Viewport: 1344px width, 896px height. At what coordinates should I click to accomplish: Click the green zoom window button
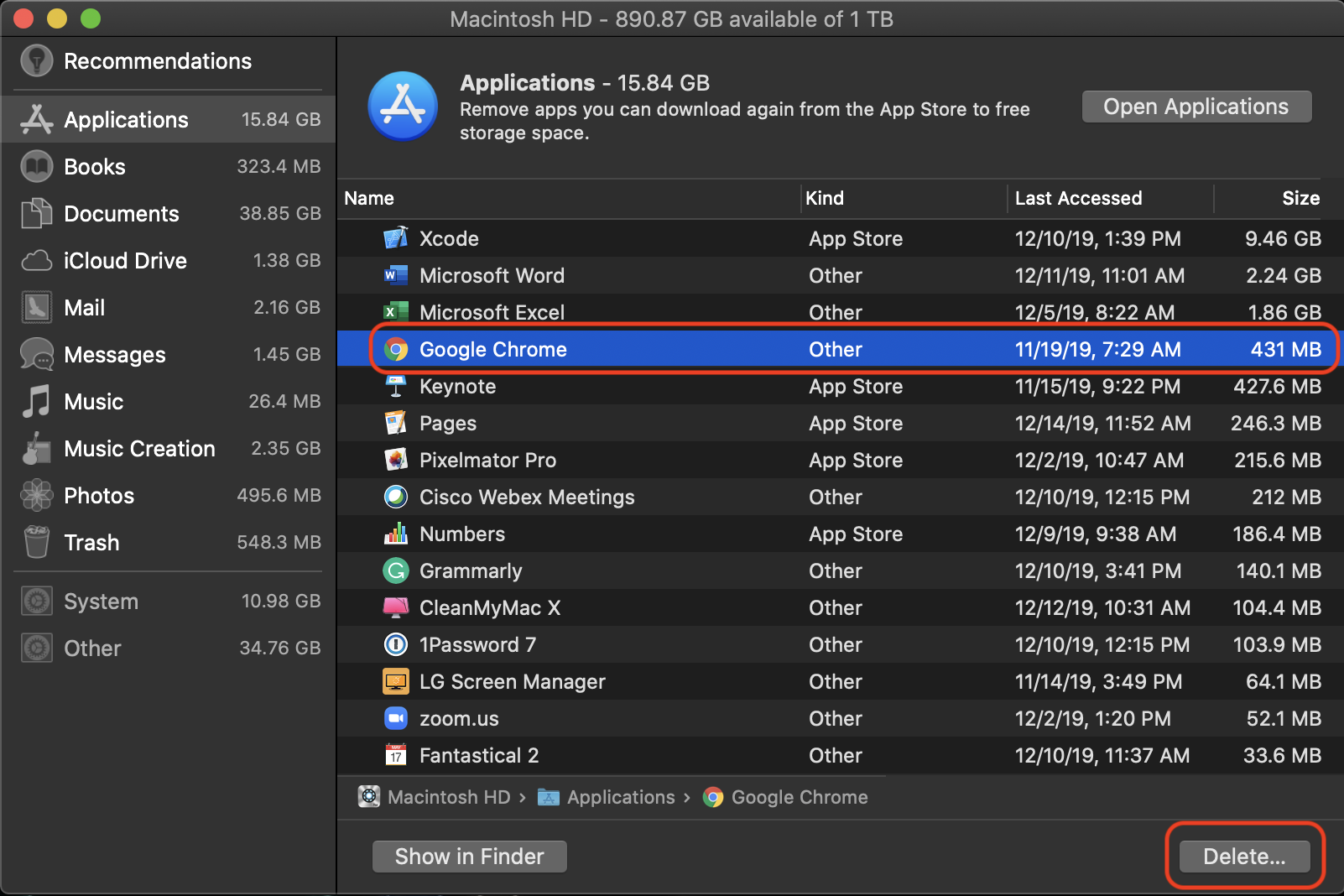click(90, 18)
